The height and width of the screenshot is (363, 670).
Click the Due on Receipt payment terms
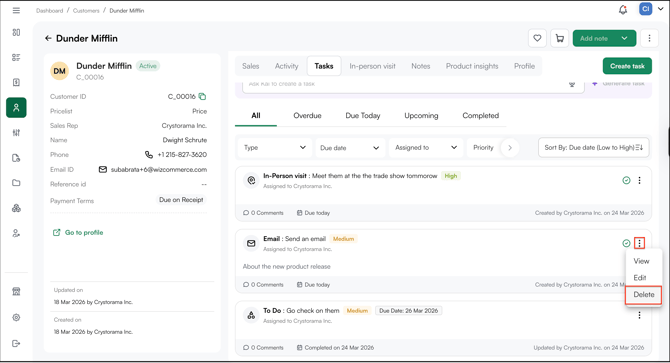[181, 200]
